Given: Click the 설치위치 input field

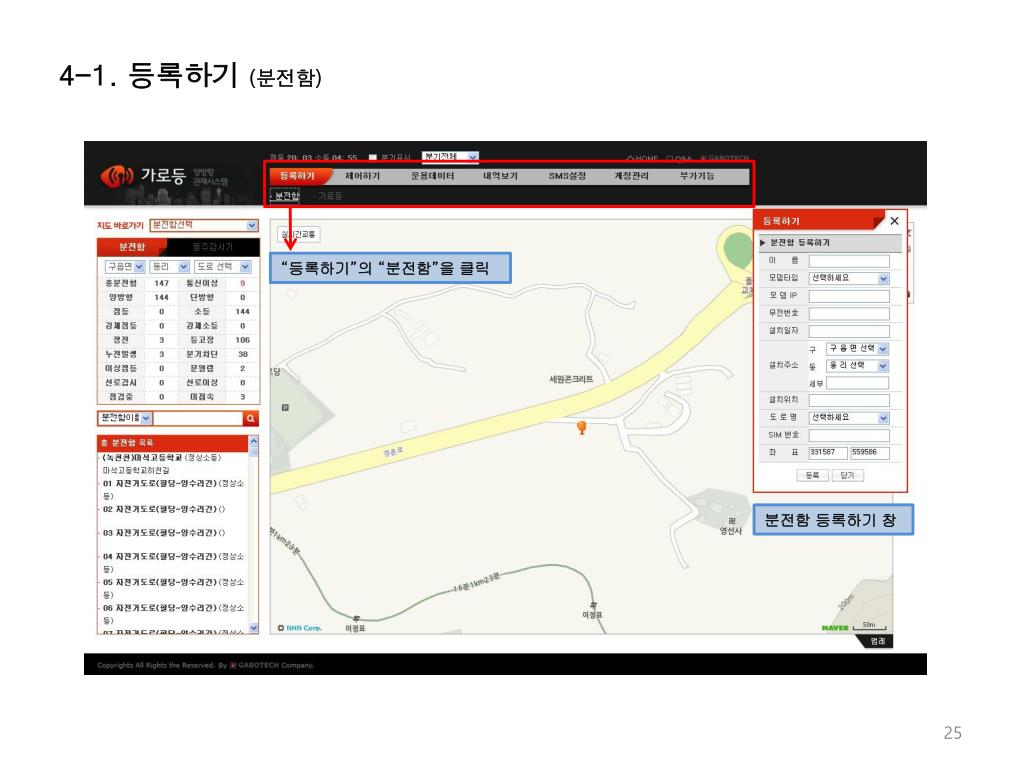Looking at the screenshot, I should tap(849, 400).
